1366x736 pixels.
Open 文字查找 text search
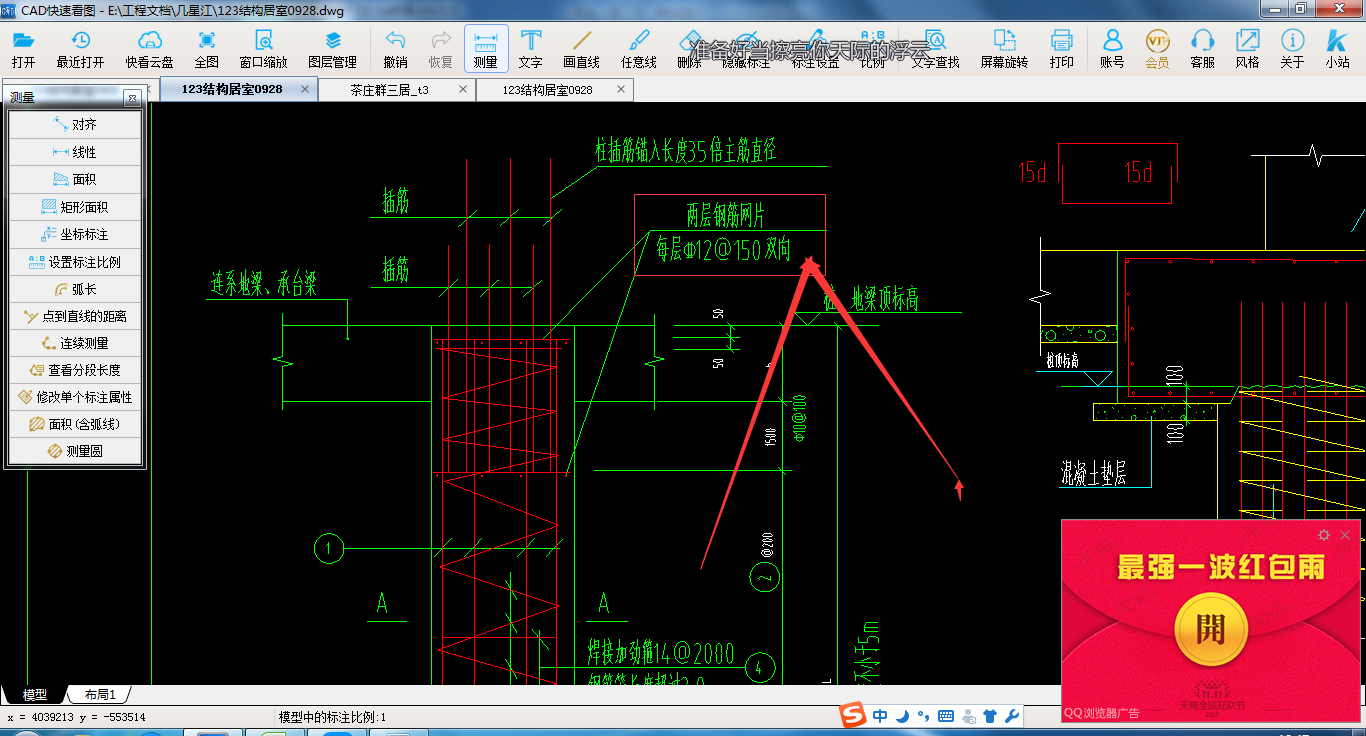(935, 48)
